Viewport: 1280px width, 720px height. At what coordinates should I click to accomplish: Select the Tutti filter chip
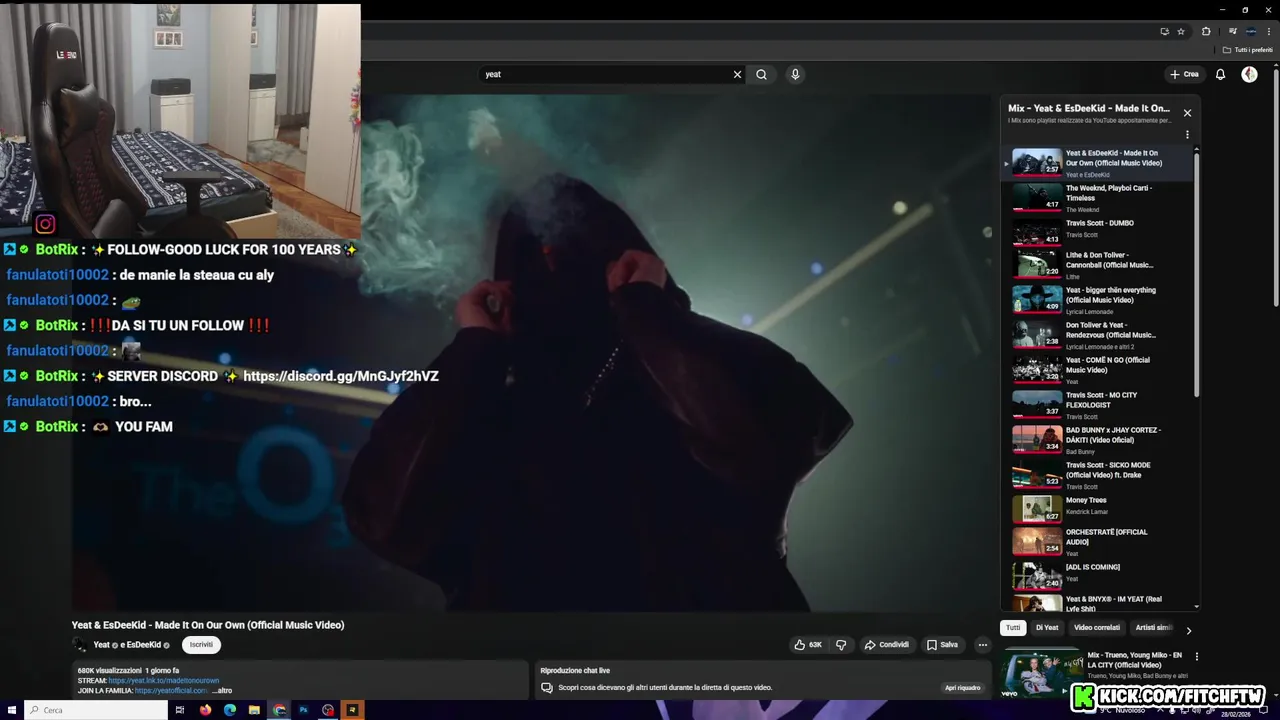tap(1013, 628)
